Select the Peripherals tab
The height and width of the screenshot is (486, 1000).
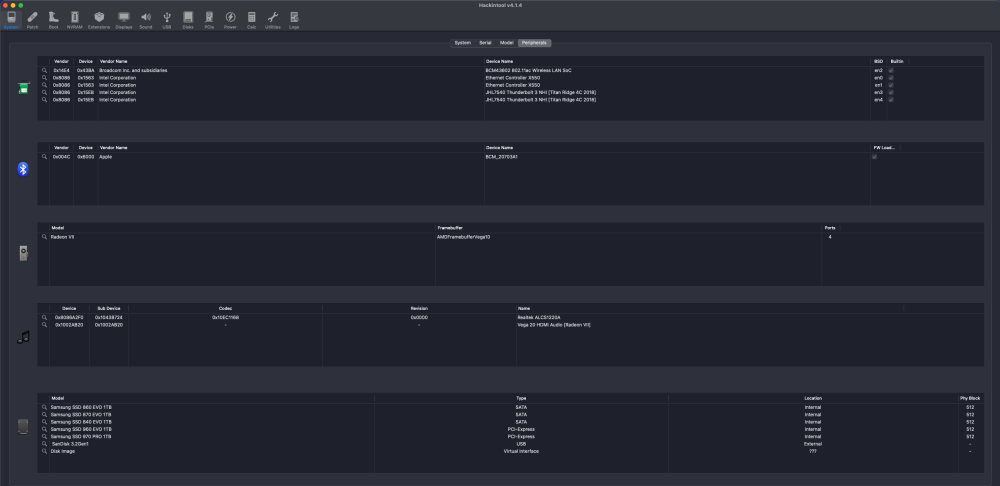[x=534, y=43]
